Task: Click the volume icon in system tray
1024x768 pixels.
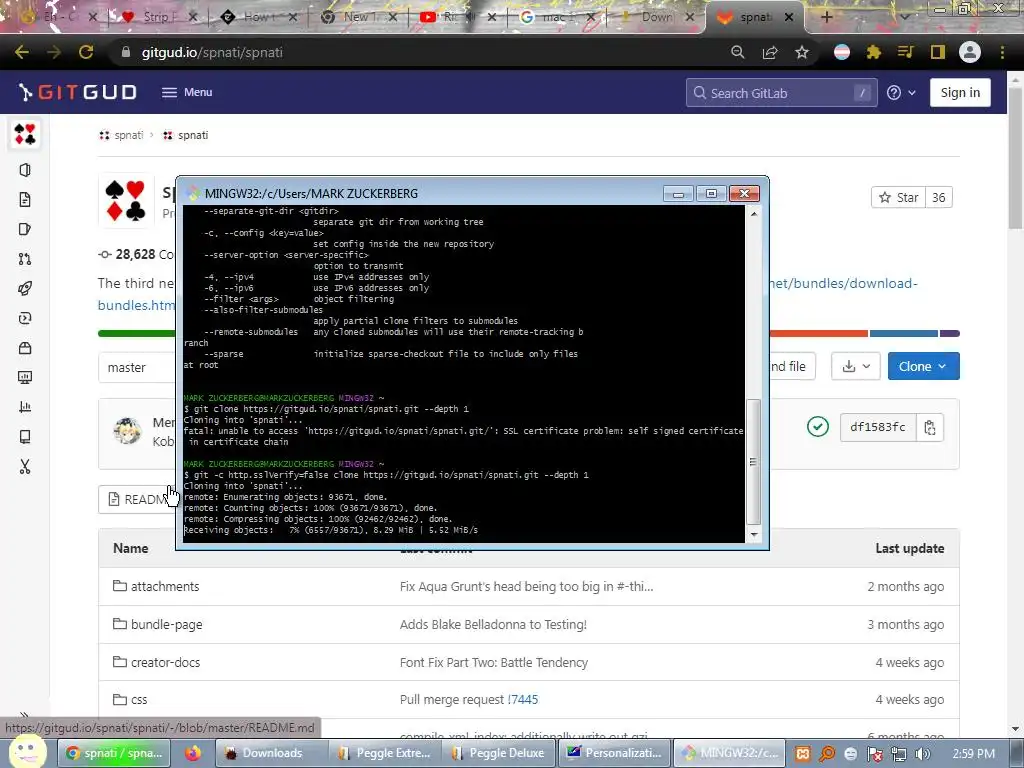Action: [x=922, y=754]
